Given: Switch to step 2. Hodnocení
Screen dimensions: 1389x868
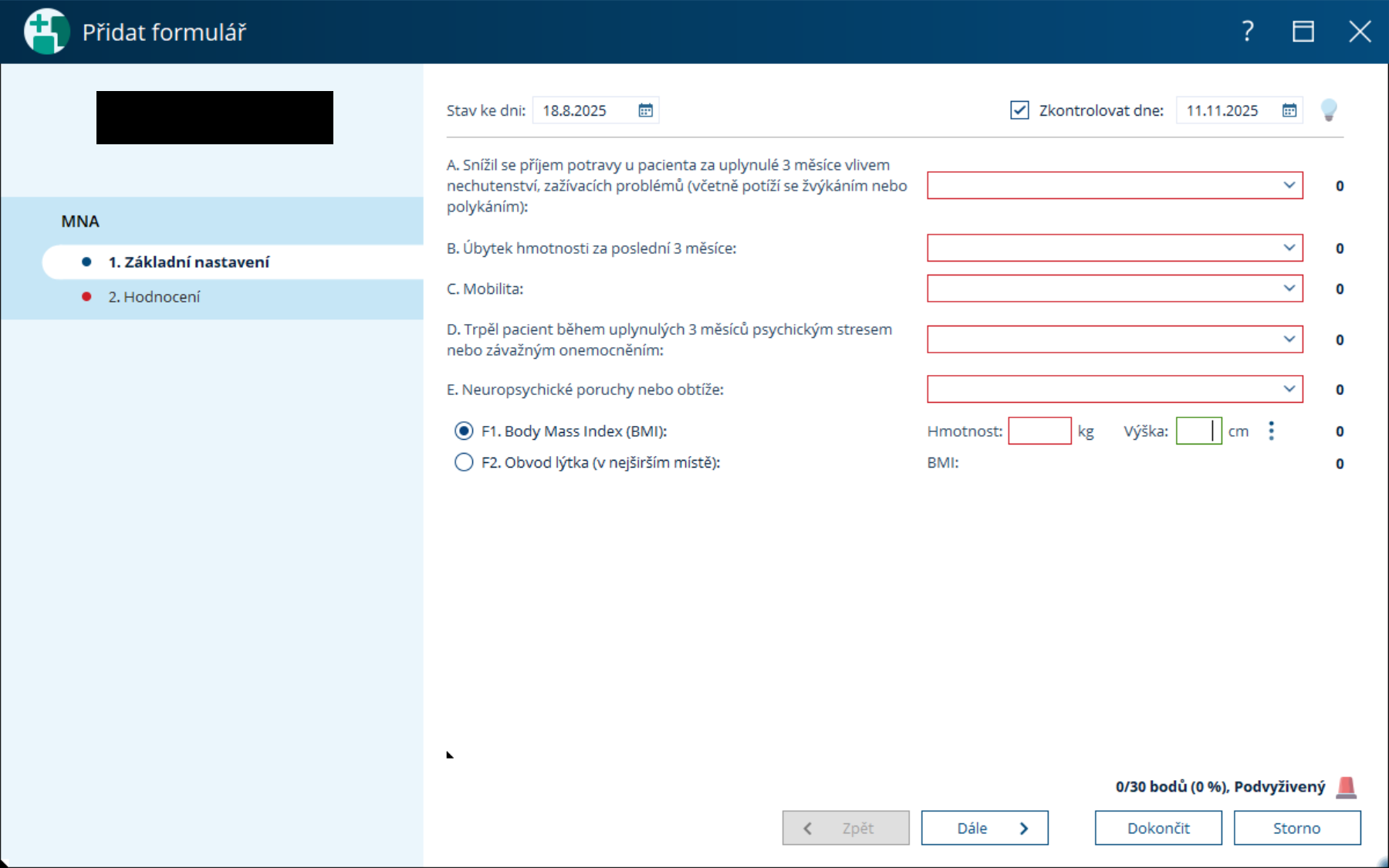Looking at the screenshot, I should coord(232,297).
